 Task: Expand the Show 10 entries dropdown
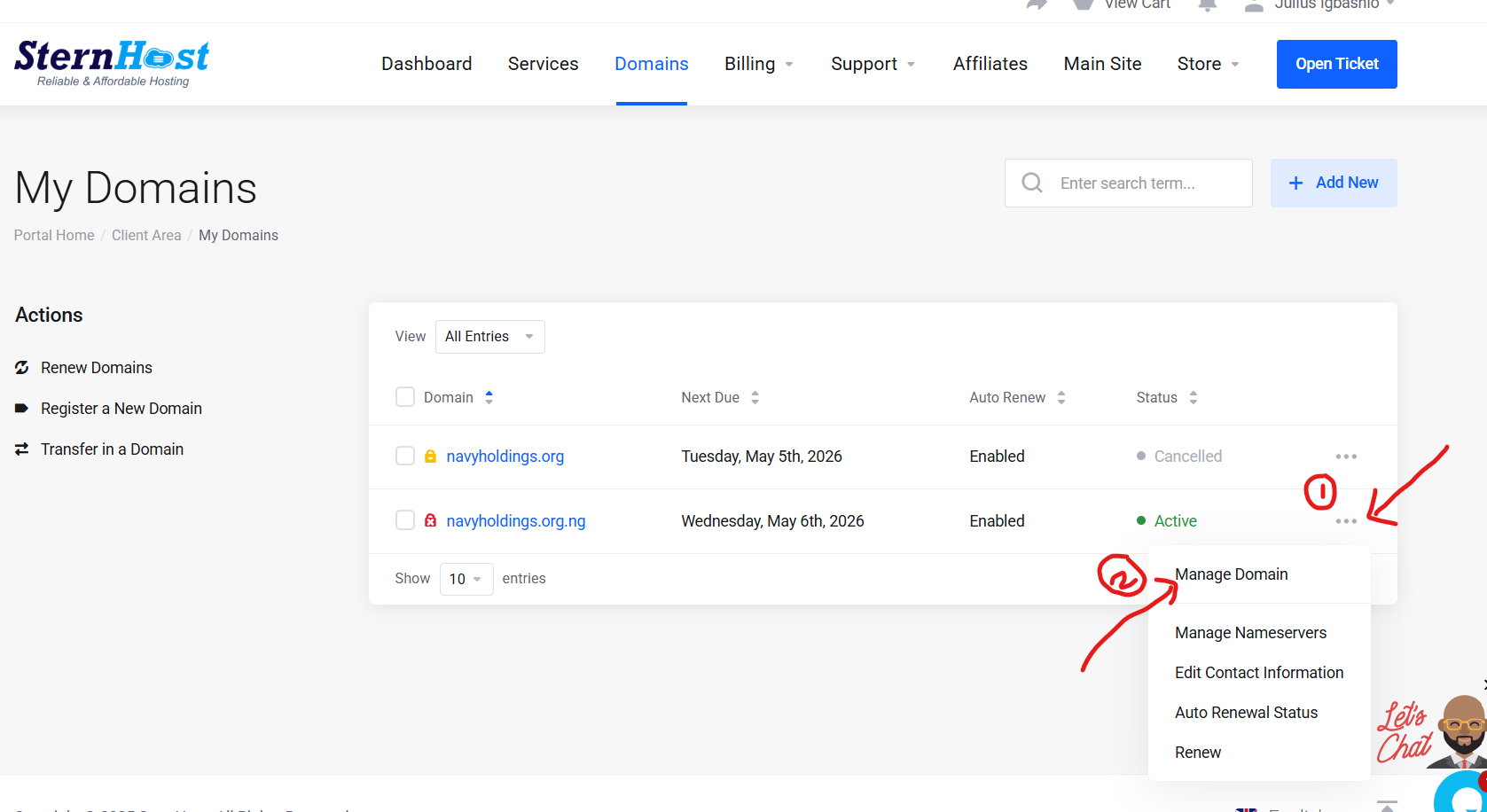[x=466, y=579]
